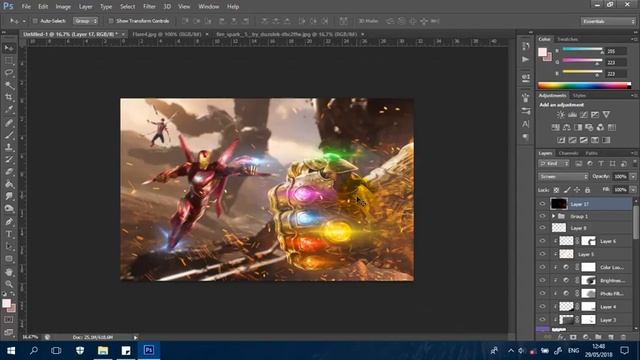Open the Image menu

pyautogui.click(x=63, y=7)
